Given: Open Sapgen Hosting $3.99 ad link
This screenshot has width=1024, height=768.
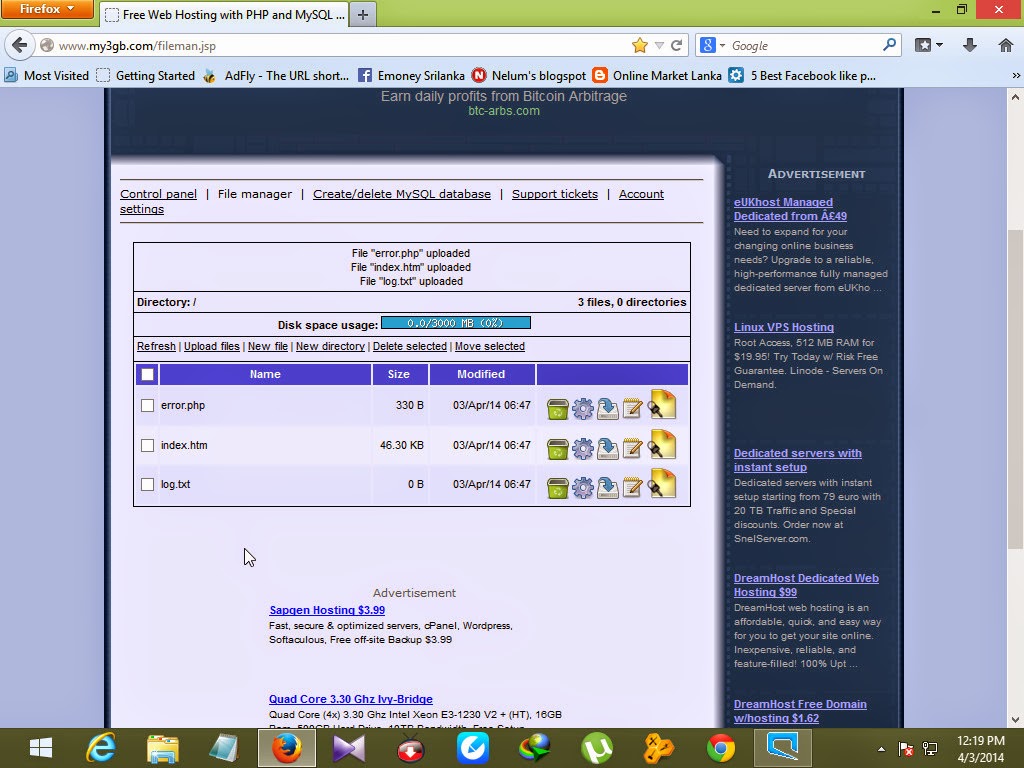Looking at the screenshot, I should 327,610.
